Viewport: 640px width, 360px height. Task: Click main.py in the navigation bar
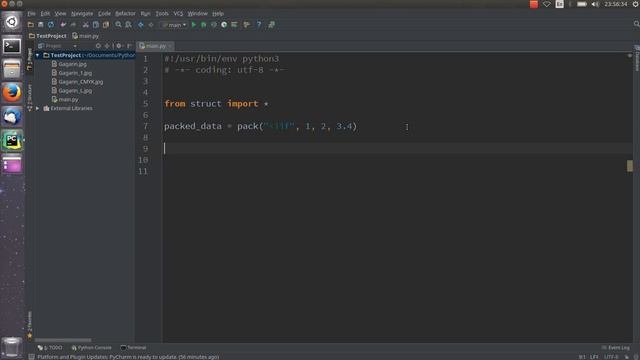click(86, 36)
